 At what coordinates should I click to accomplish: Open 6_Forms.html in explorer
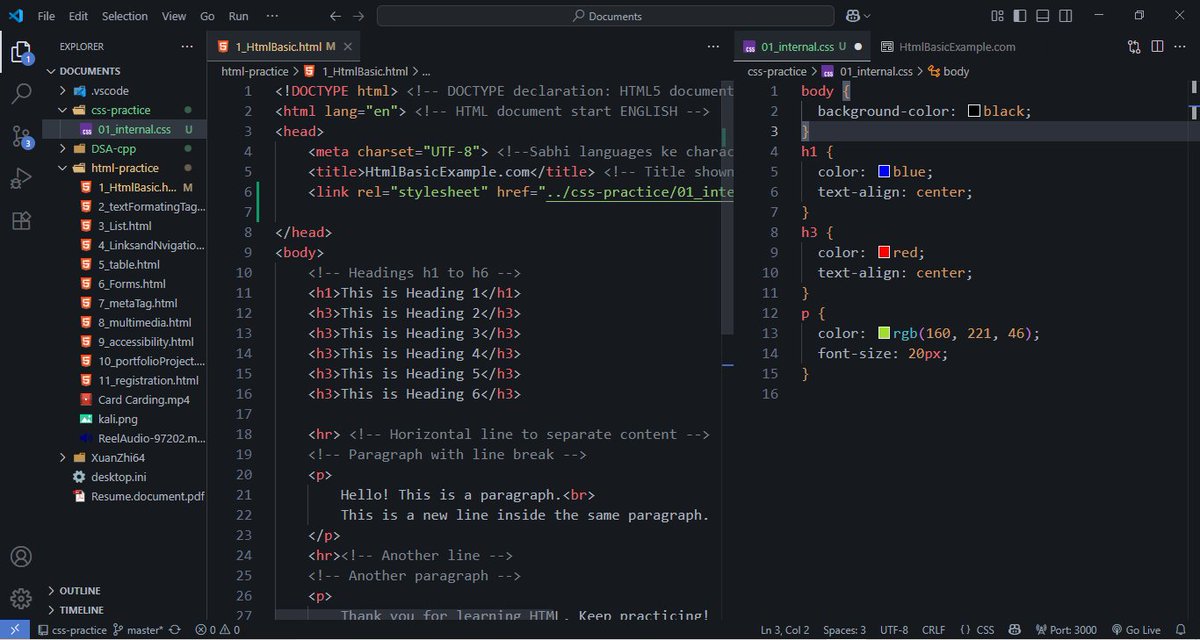pyautogui.click(x=131, y=284)
